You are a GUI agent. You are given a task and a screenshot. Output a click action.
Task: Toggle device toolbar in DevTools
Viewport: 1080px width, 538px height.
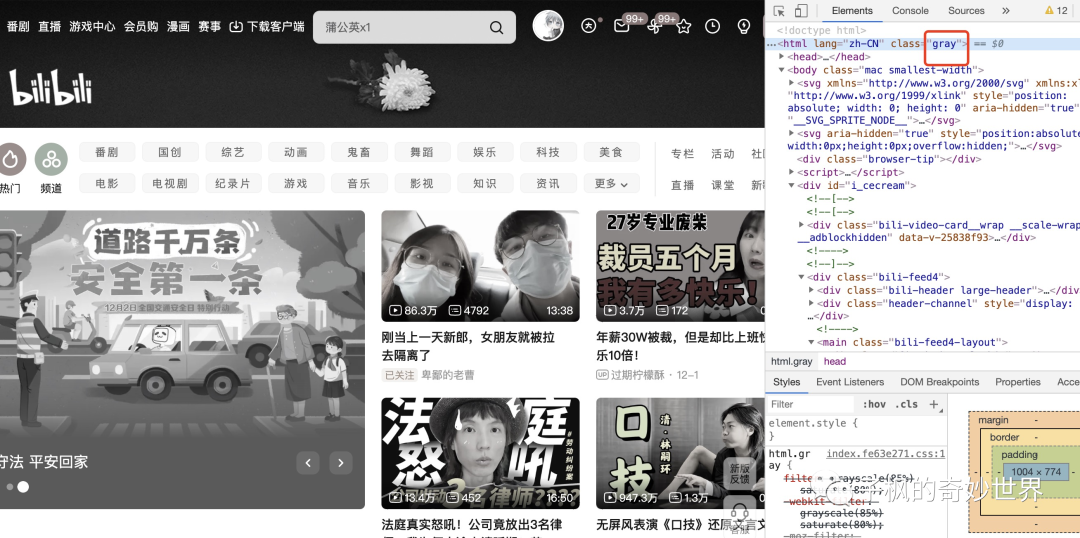pyautogui.click(x=801, y=10)
